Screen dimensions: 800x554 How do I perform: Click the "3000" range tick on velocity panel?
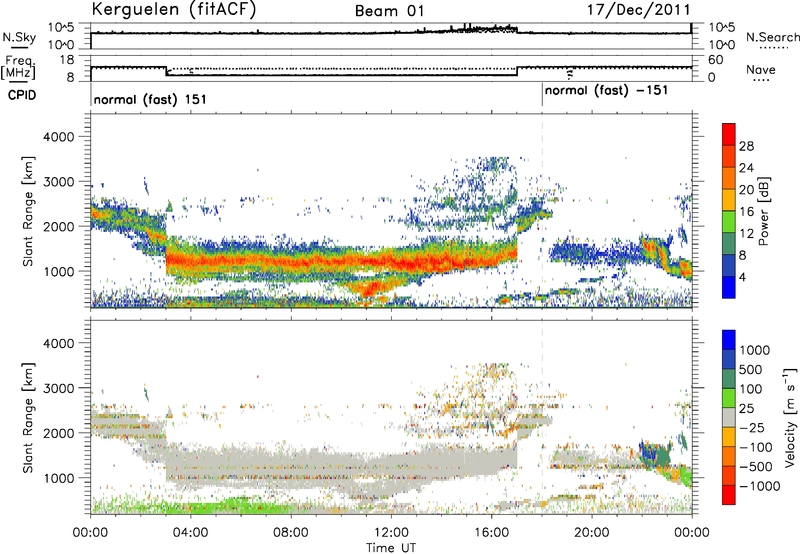pos(58,388)
